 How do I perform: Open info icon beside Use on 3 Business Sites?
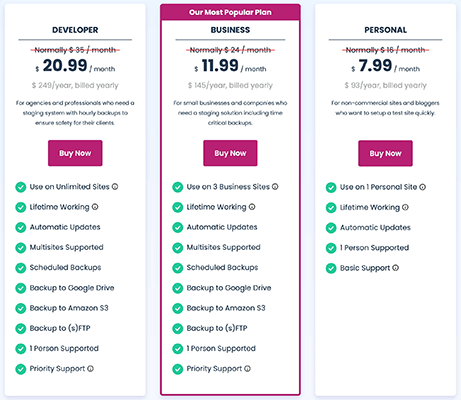275,187
